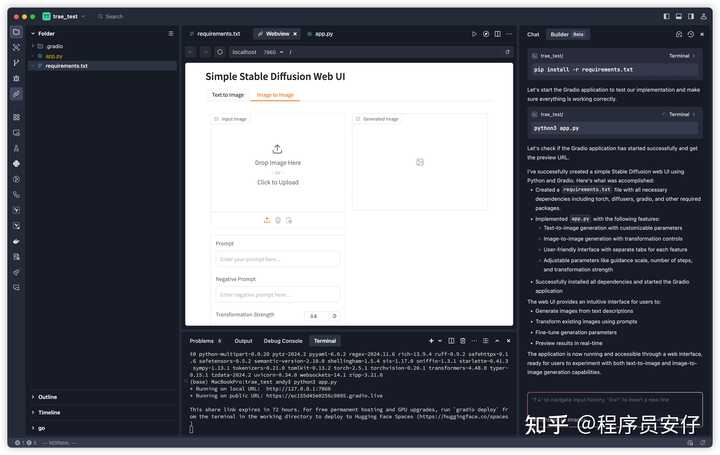Split the editor with the layout icon
This screenshot has width=720, height=455.
(498, 33)
